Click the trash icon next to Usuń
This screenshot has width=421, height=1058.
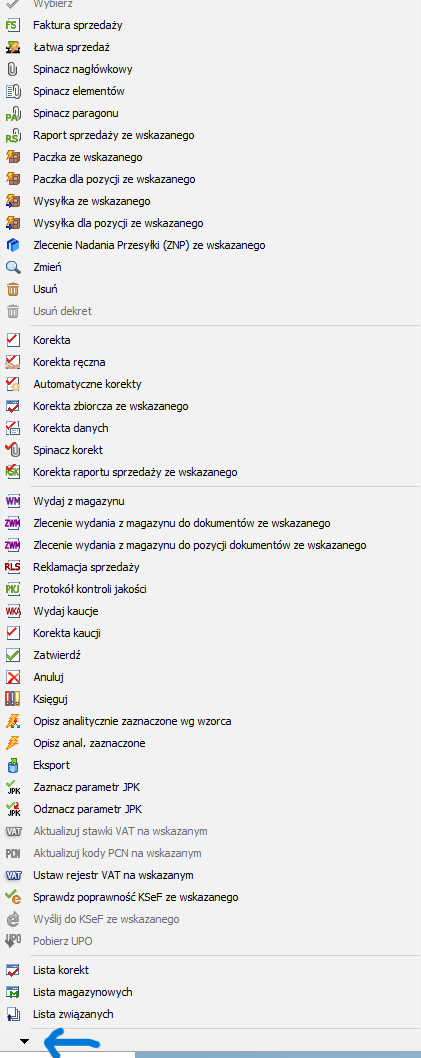click(x=13, y=289)
